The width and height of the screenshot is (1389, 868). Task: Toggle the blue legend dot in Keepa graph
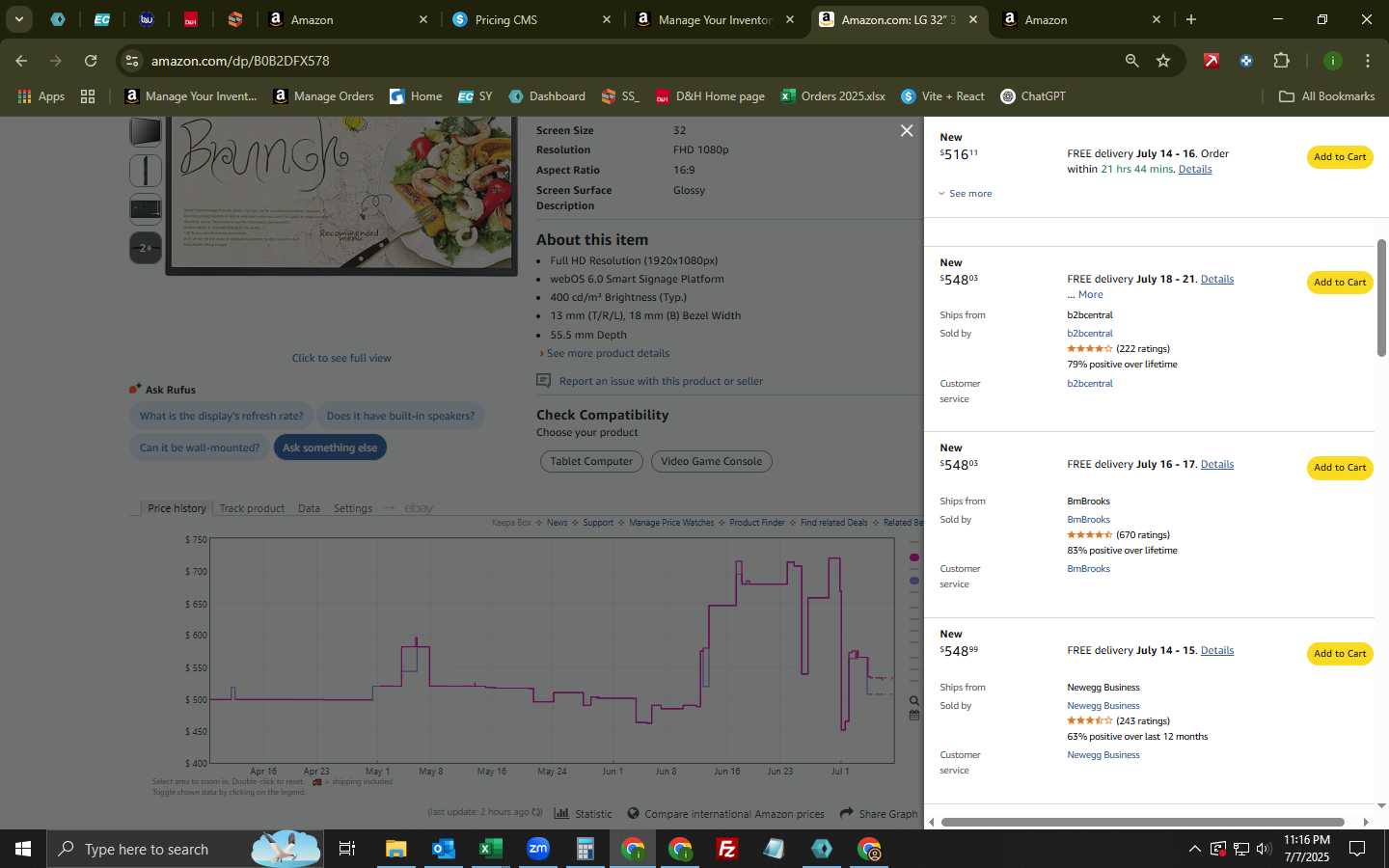pos(914,581)
